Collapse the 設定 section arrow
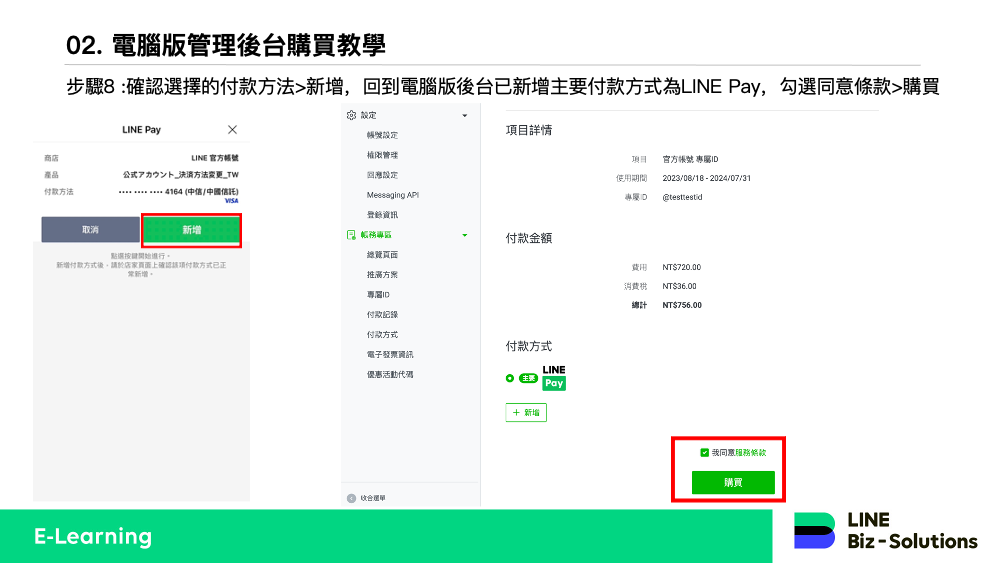The image size is (1000, 563). [x=464, y=116]
